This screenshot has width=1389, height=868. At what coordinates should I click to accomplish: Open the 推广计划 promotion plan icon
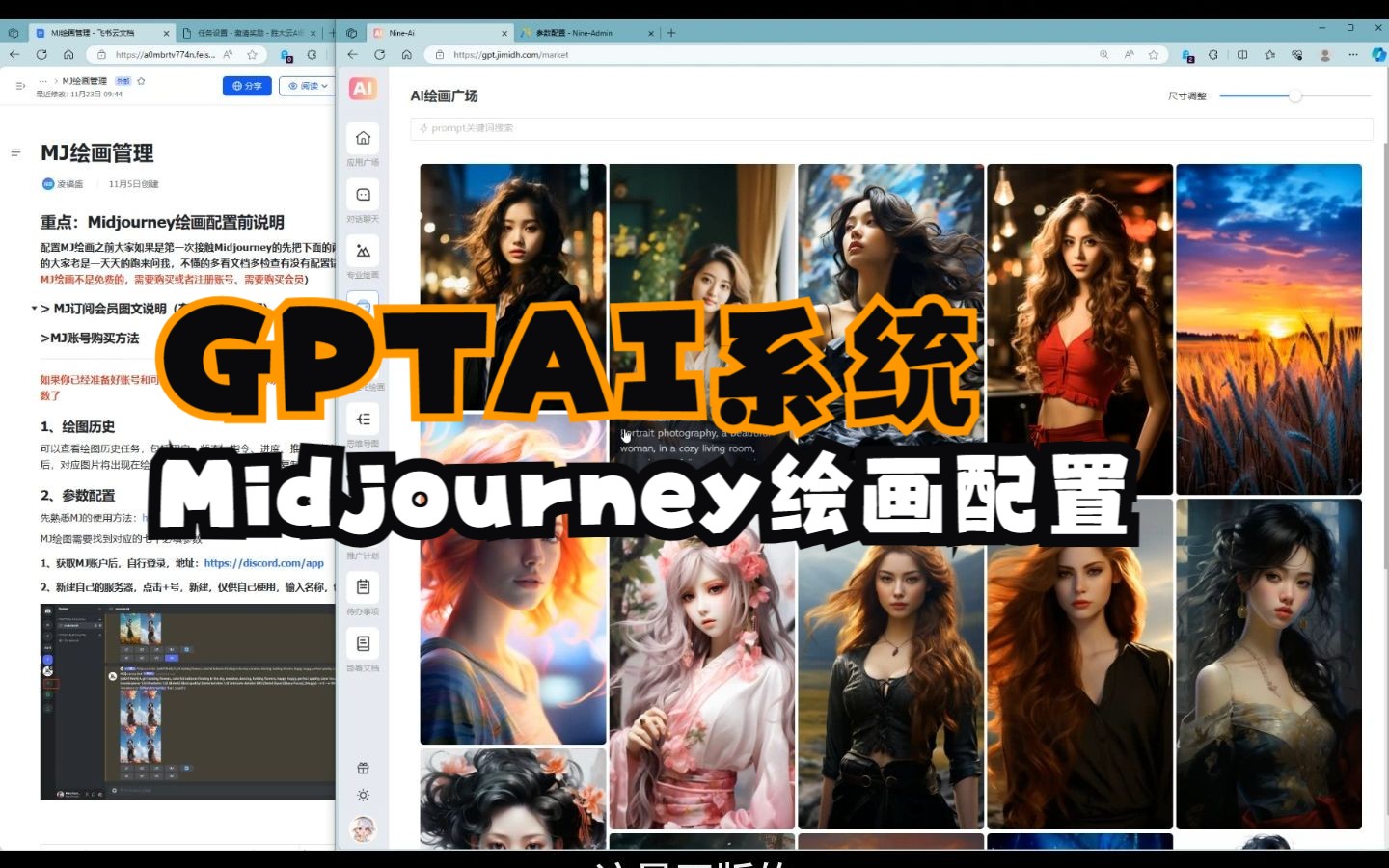(x=362, y=530)
